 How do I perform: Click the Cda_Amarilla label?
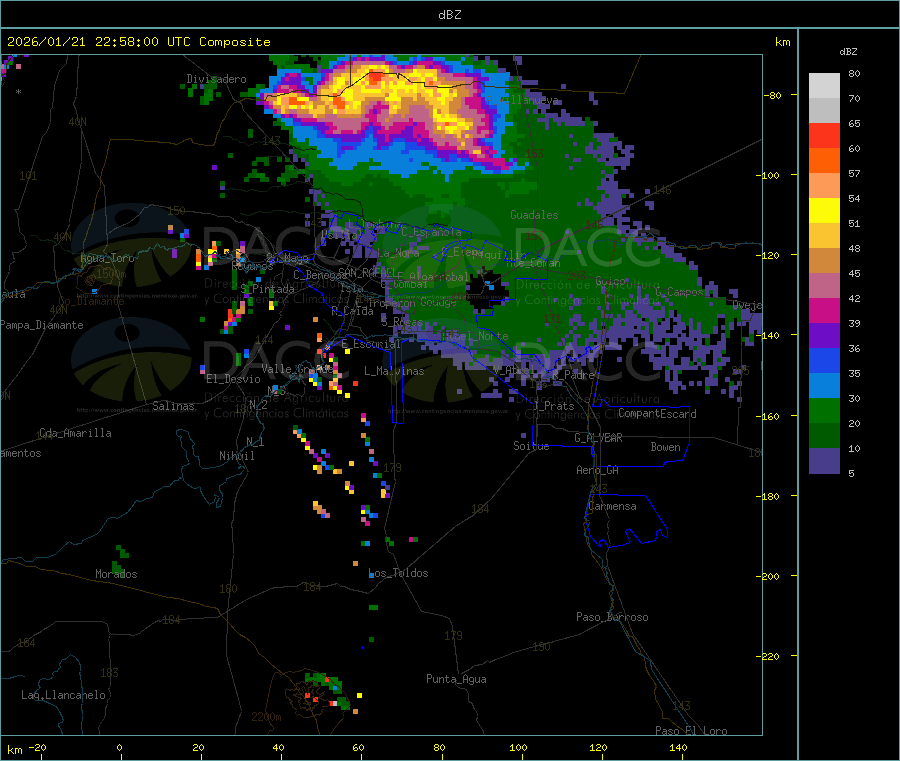pyautogui.click(x=75, y=433)
